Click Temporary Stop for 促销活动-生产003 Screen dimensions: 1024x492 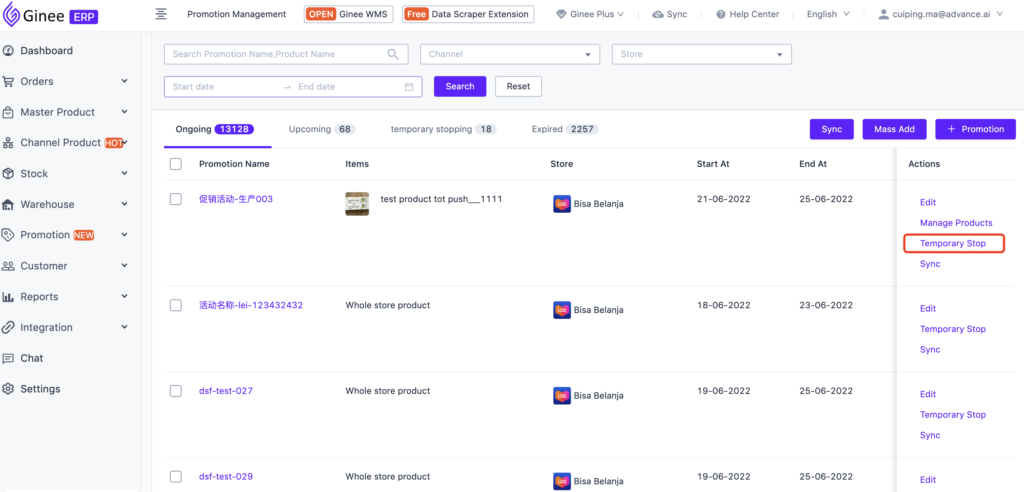click(953, 244)
